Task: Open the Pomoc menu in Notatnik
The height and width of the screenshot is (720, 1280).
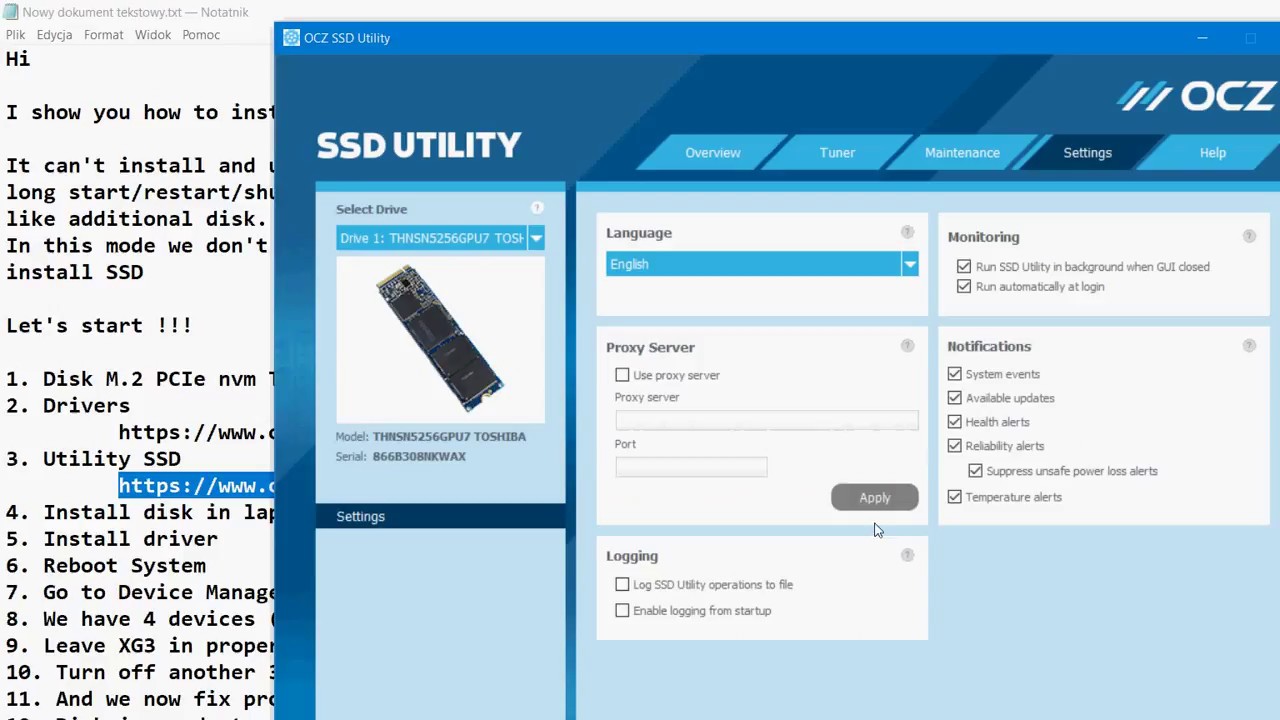Action: [x=201, y=34]
